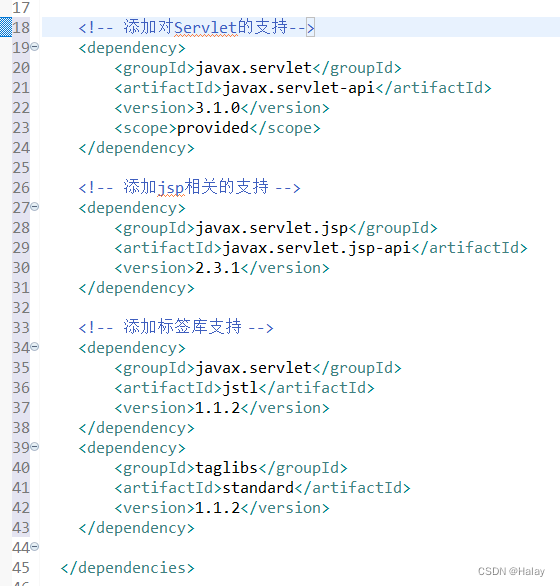This screenshot has height=586, width=560.
Task: Click groupId value taglibs
Action: click(227, 468)
